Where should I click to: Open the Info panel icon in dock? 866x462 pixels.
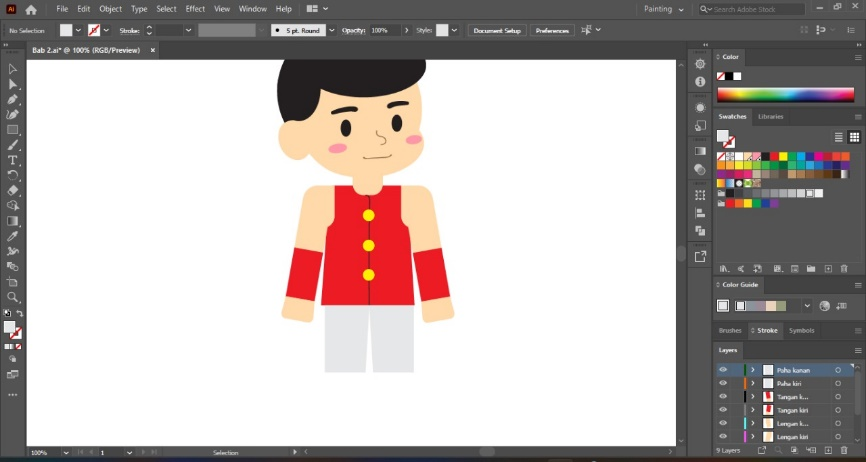(x=700, y=82)
